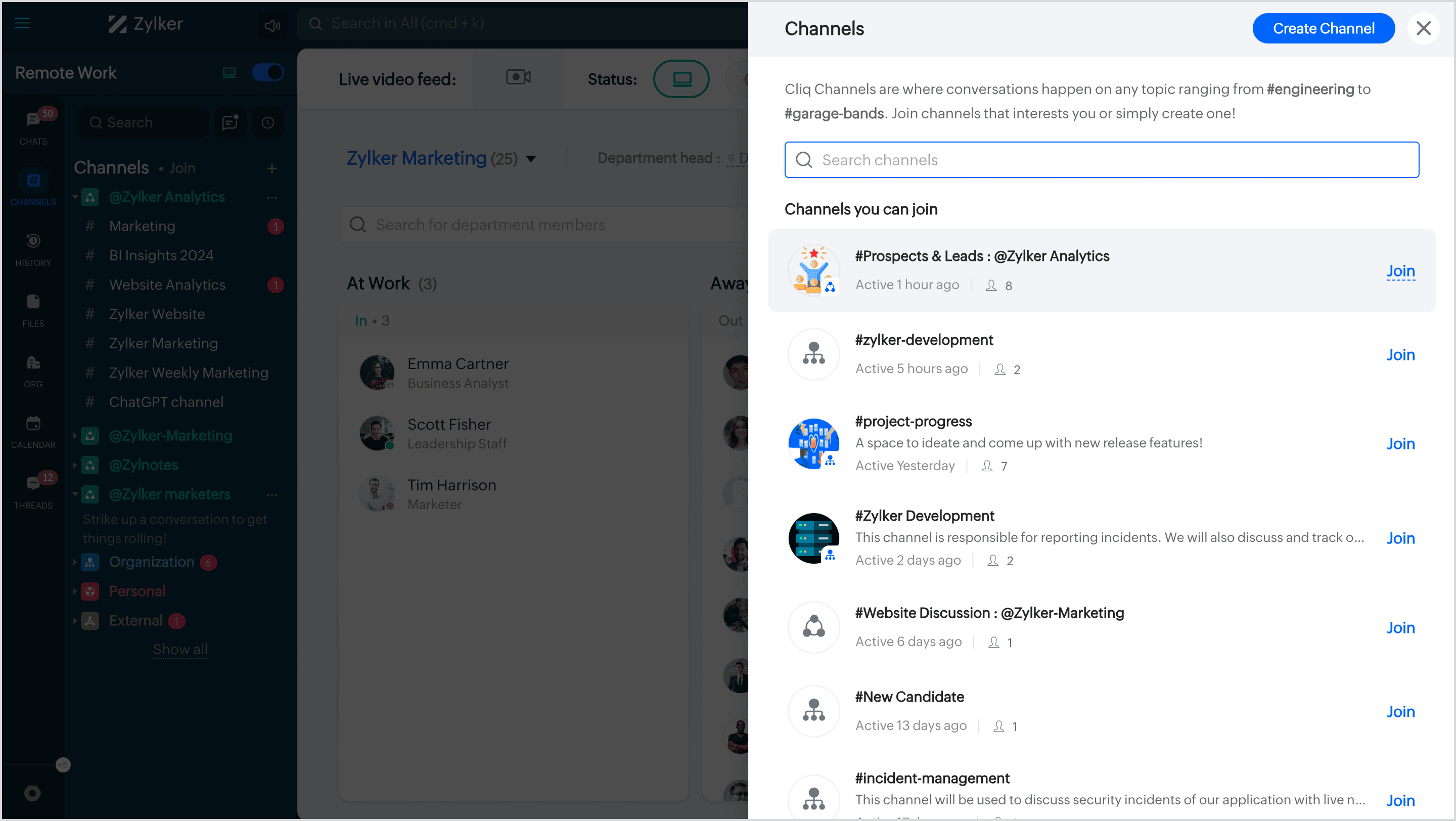The image size is (1456, 821).
Task: Expand the @Zylker-Marketing channel group
Action: (x=75, y=436)
